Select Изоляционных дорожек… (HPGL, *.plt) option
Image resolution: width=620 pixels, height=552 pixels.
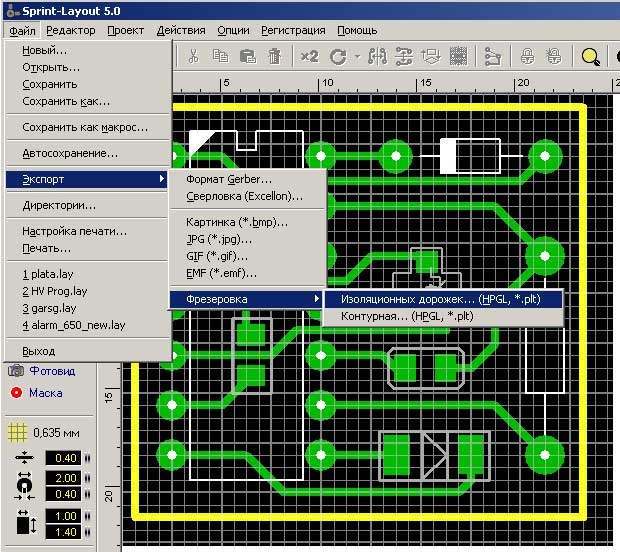click(x=443, y=299)
